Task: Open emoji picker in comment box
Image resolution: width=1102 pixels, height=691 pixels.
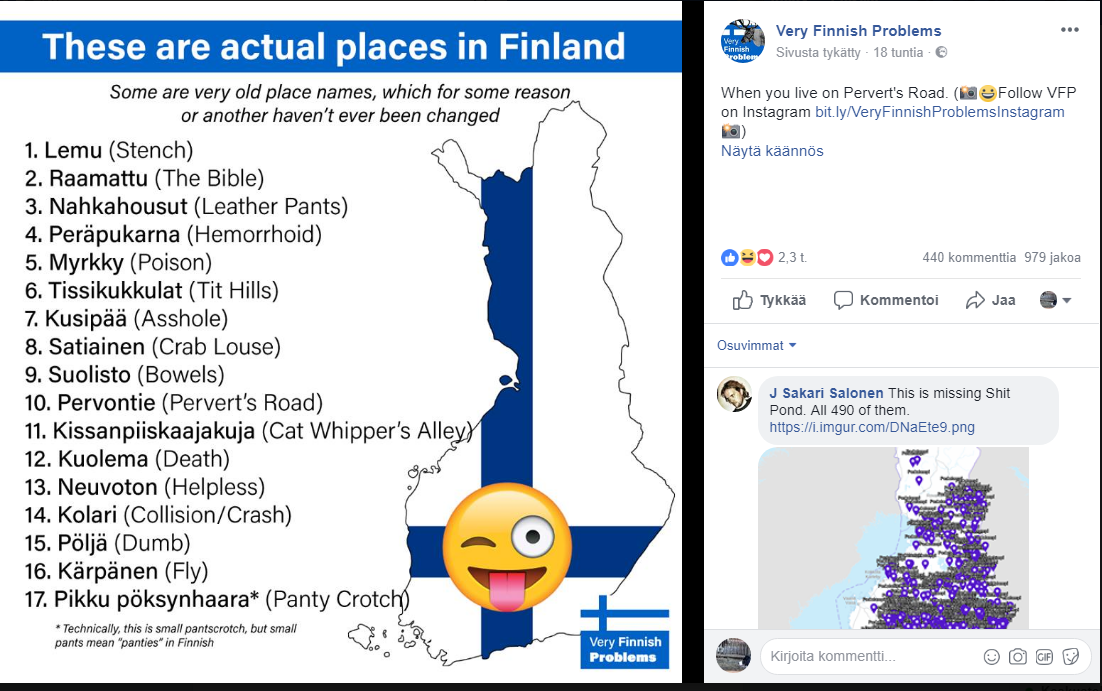Action: 991,657
